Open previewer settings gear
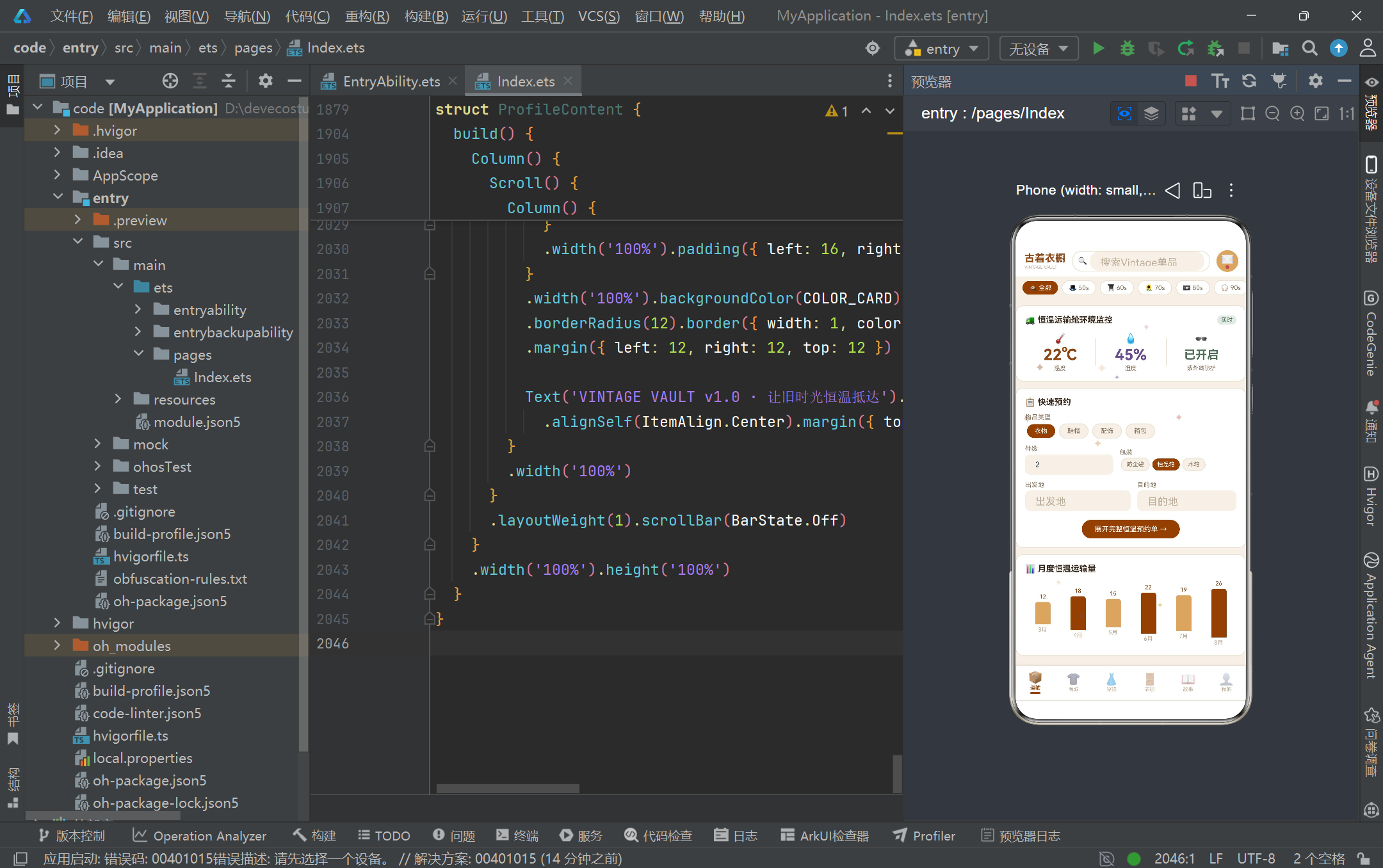The width and height of the screenshot is (1383, 868). tap(1315, 81)
